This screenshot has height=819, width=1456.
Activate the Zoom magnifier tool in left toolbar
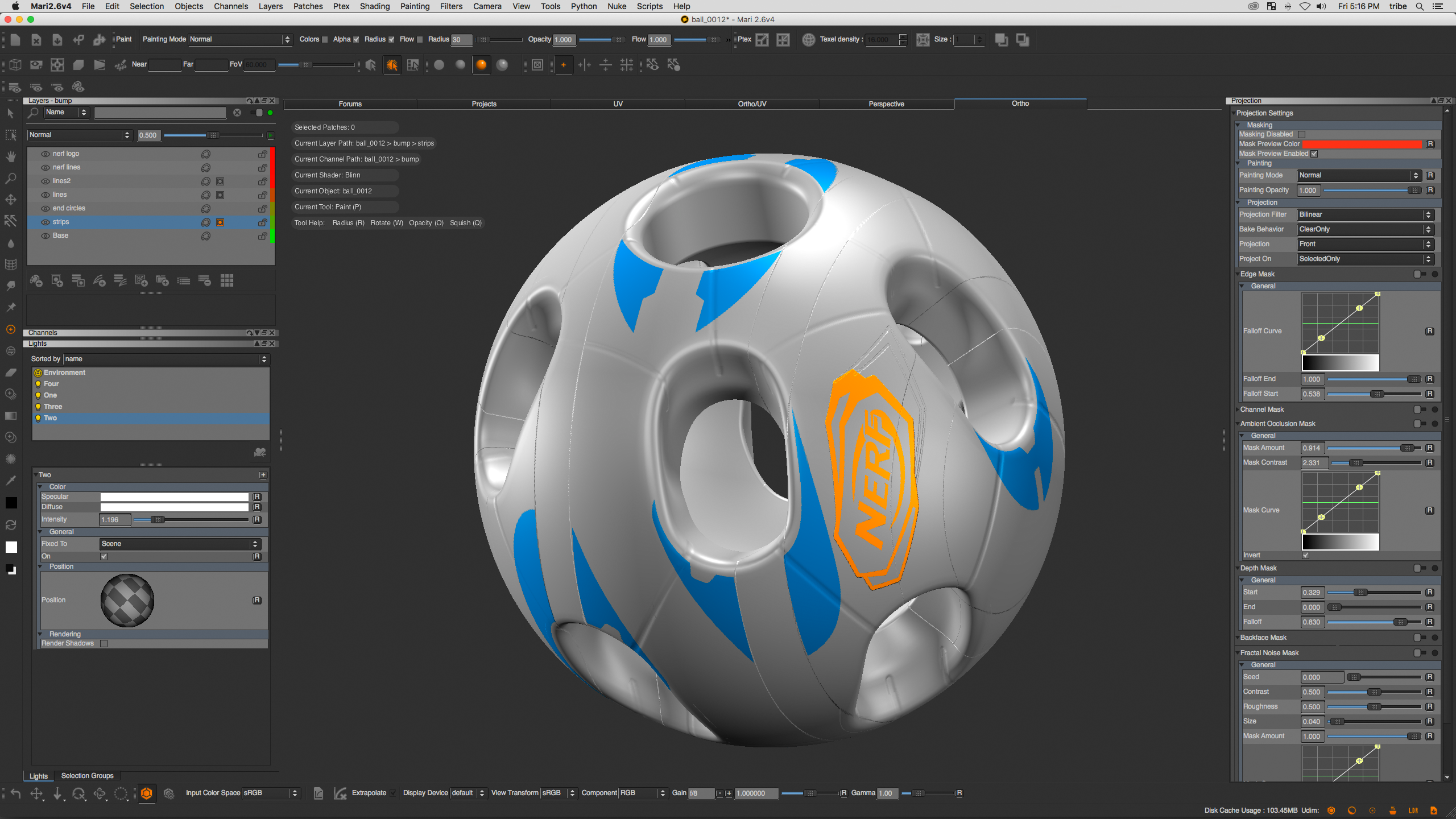click(x=10, y=178)
